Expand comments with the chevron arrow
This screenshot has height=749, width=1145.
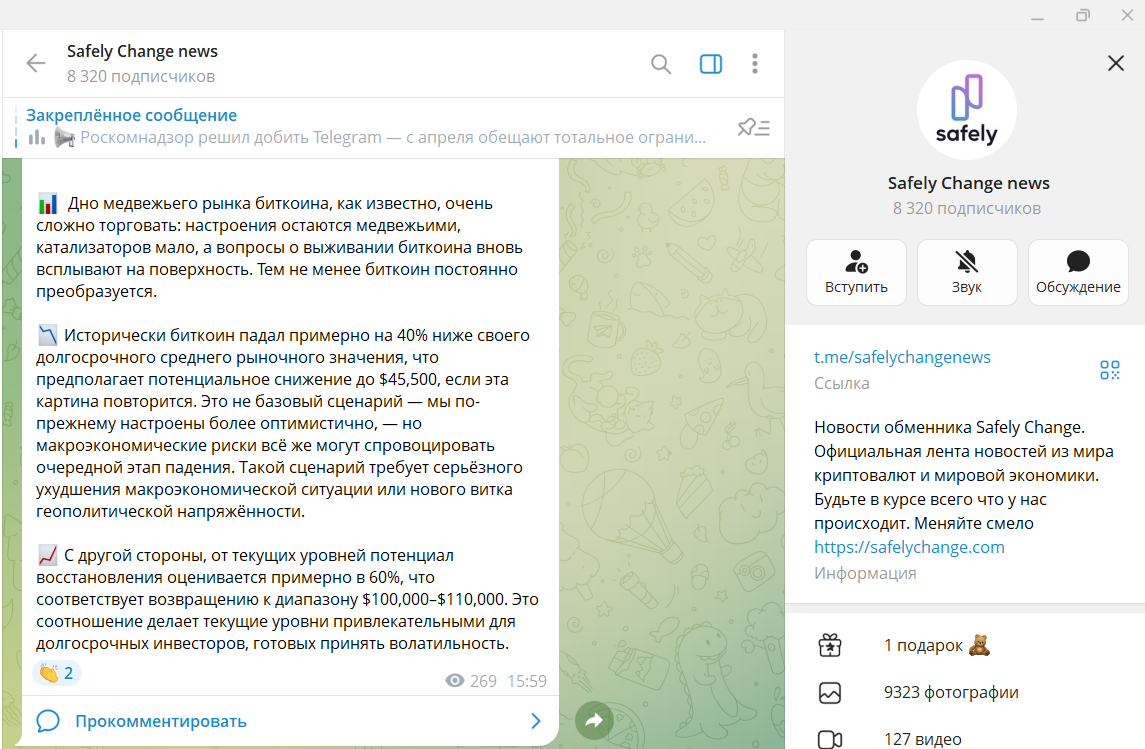click(536, 721)
